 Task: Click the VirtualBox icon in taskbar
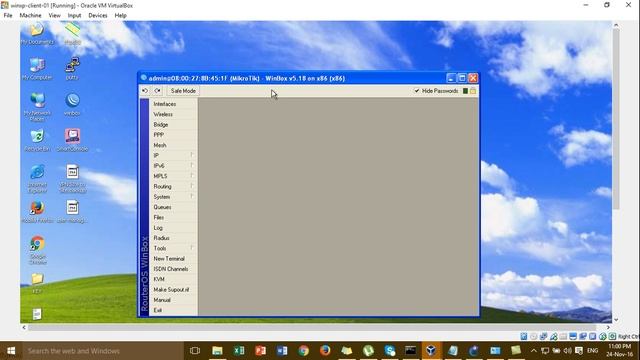[x=431, y=351]
